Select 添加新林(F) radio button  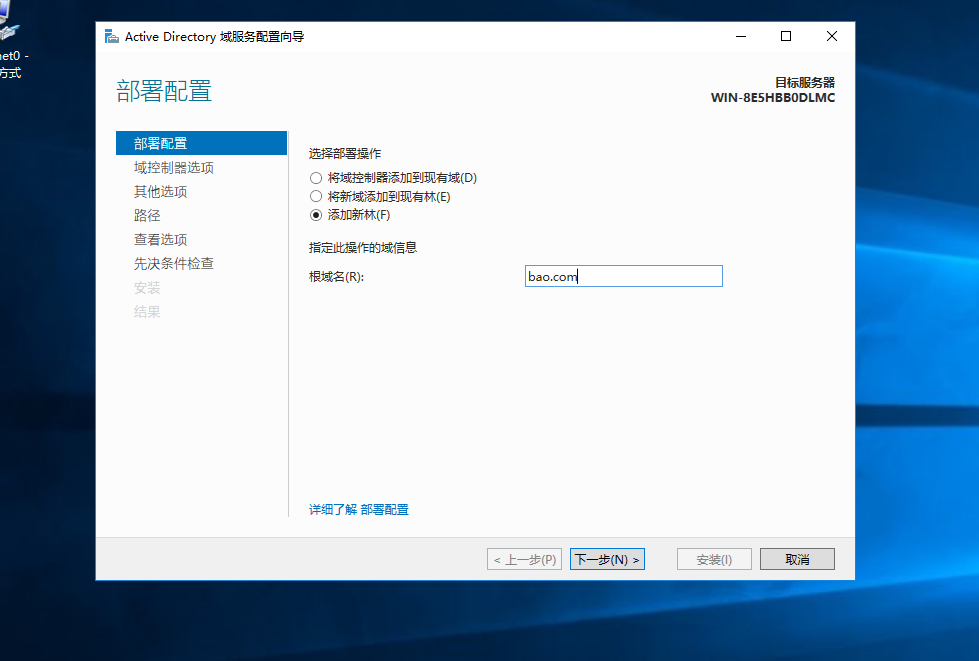coord(316,215)
